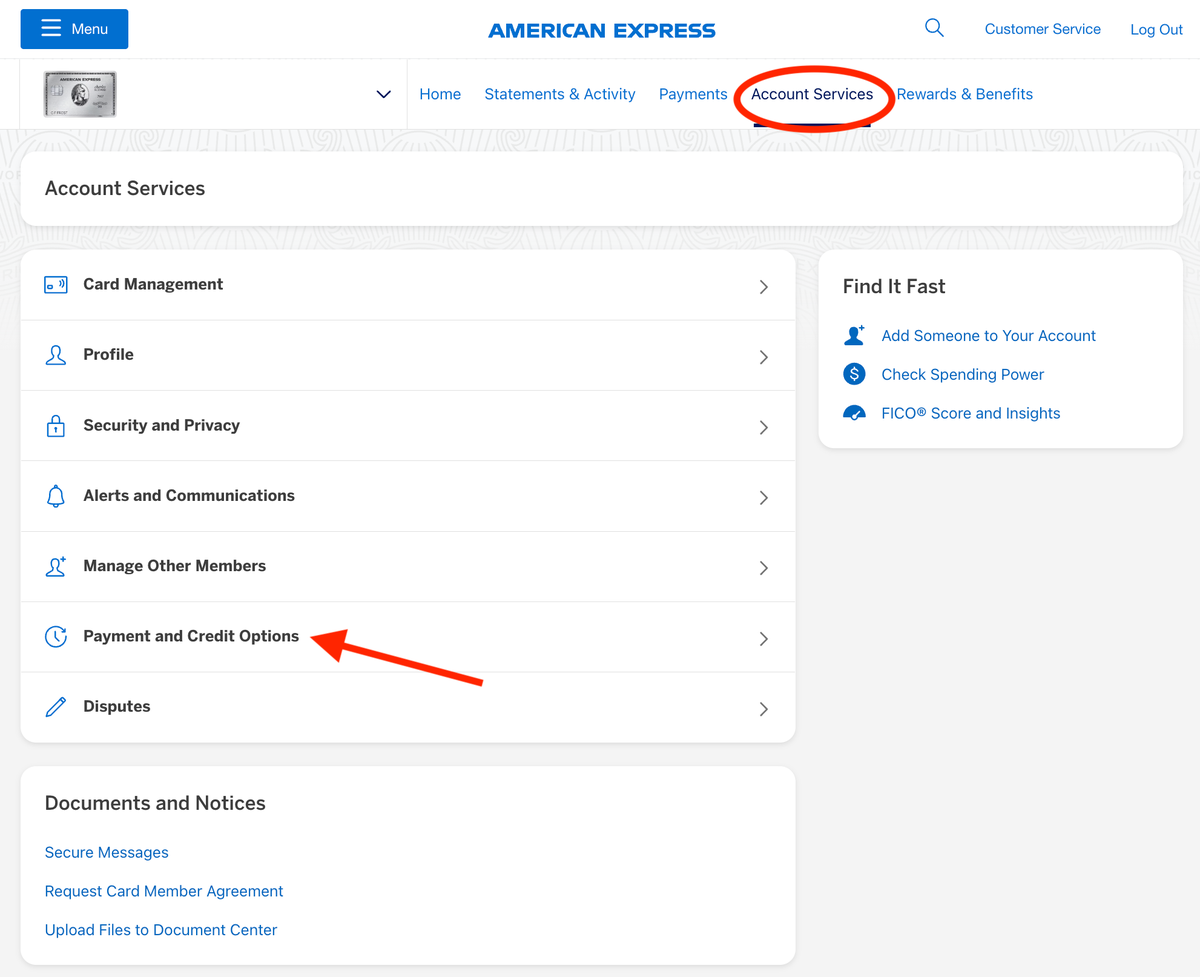Click the Security and Privacy lock icon

pos(55,425)
